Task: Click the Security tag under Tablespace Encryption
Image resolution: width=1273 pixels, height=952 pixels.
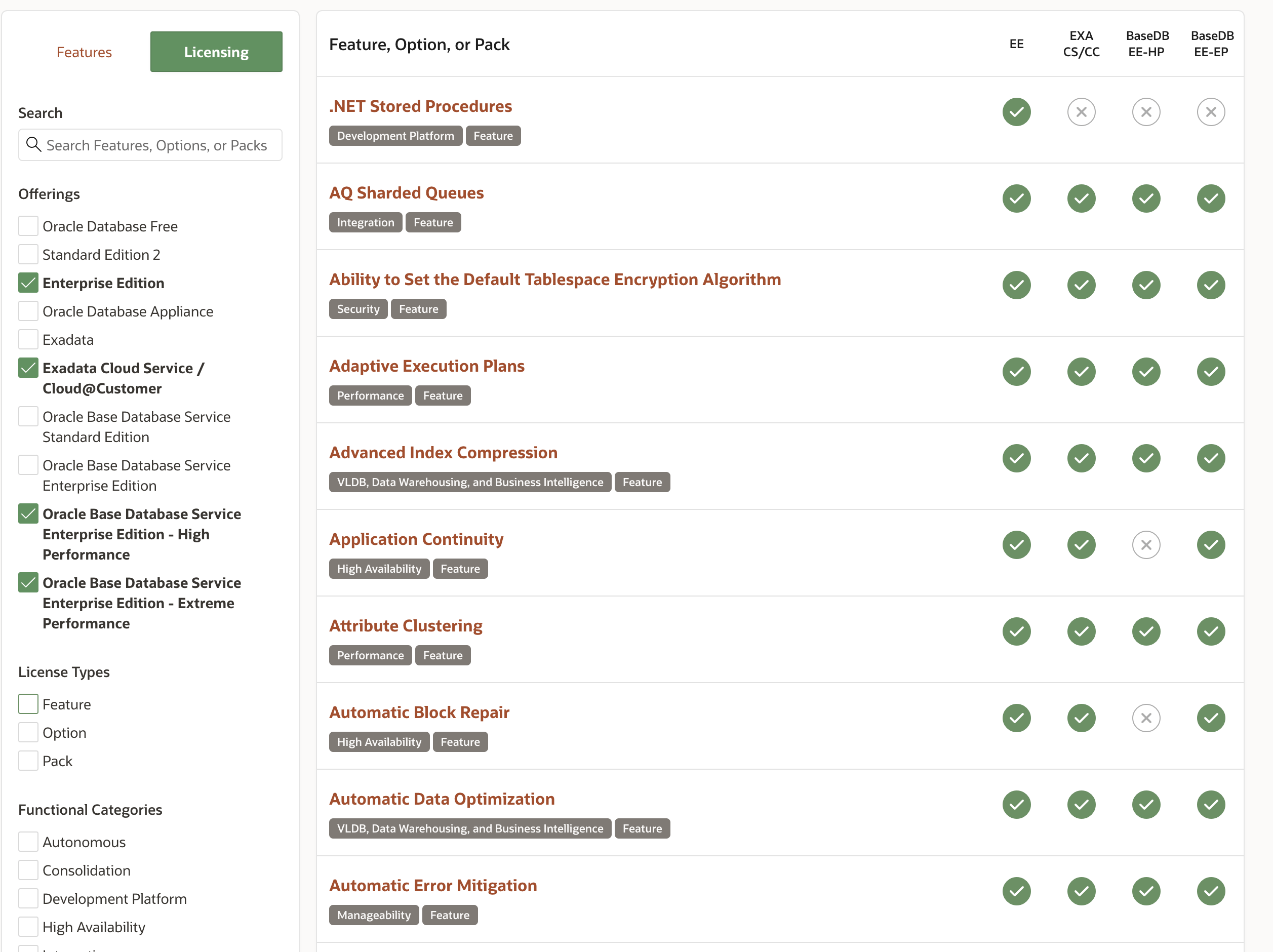Action: [357, 309]
